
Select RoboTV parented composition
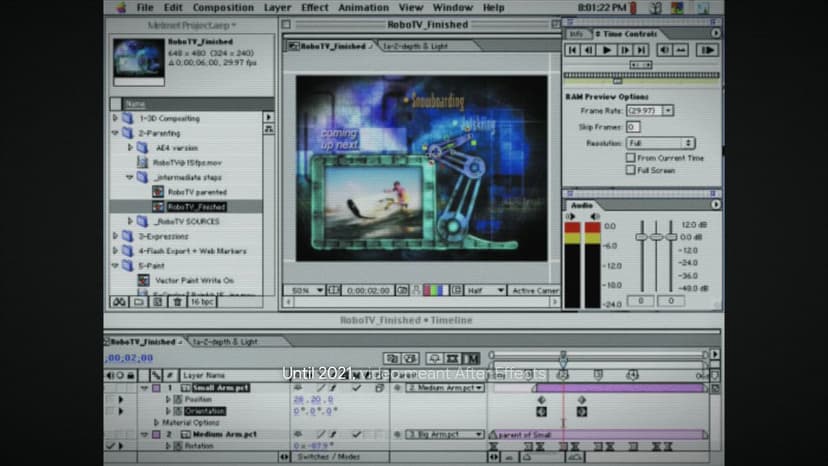pos(196,192)
